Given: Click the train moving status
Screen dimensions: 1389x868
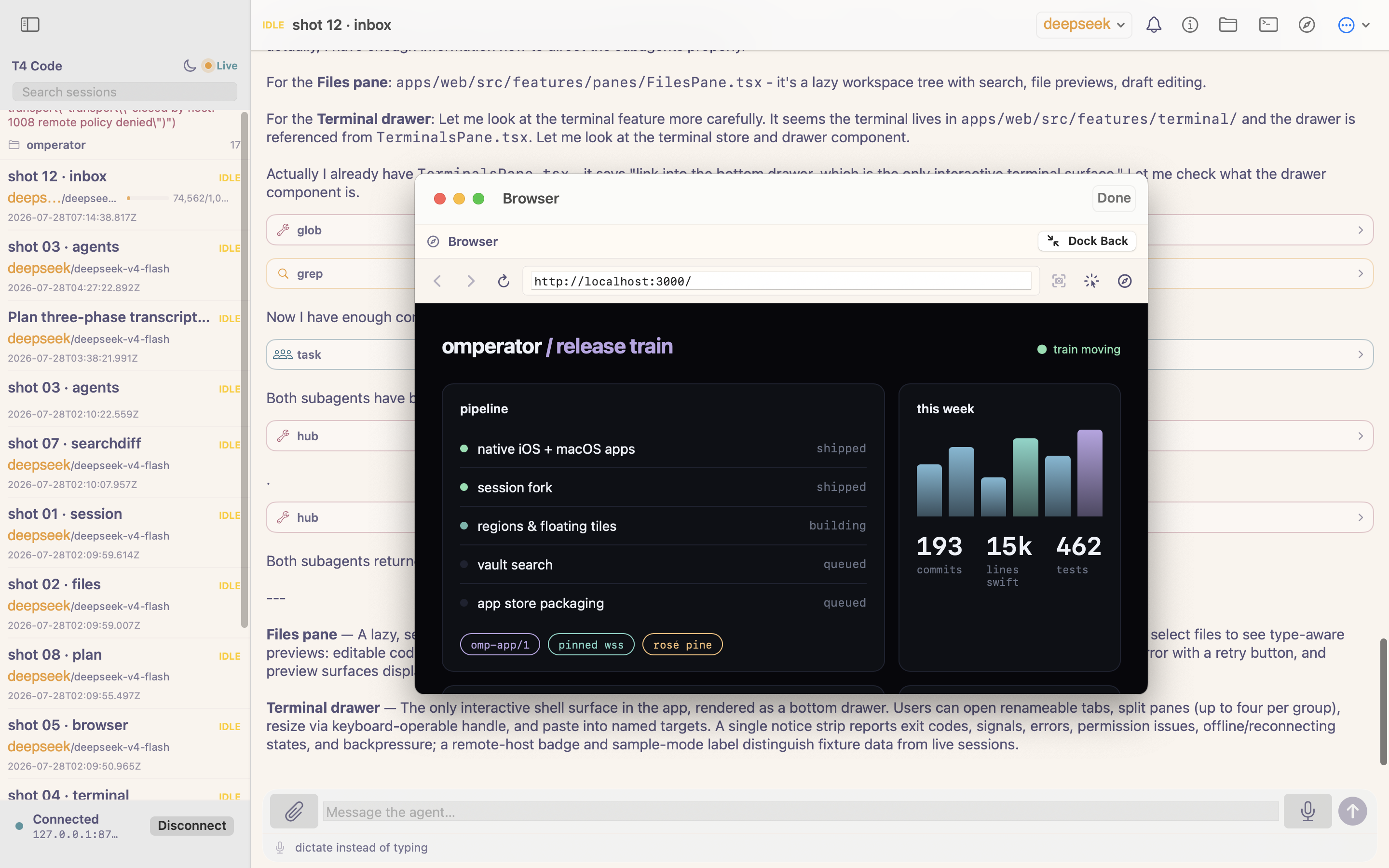Looking at the screenshot, I should point(1078,350).
